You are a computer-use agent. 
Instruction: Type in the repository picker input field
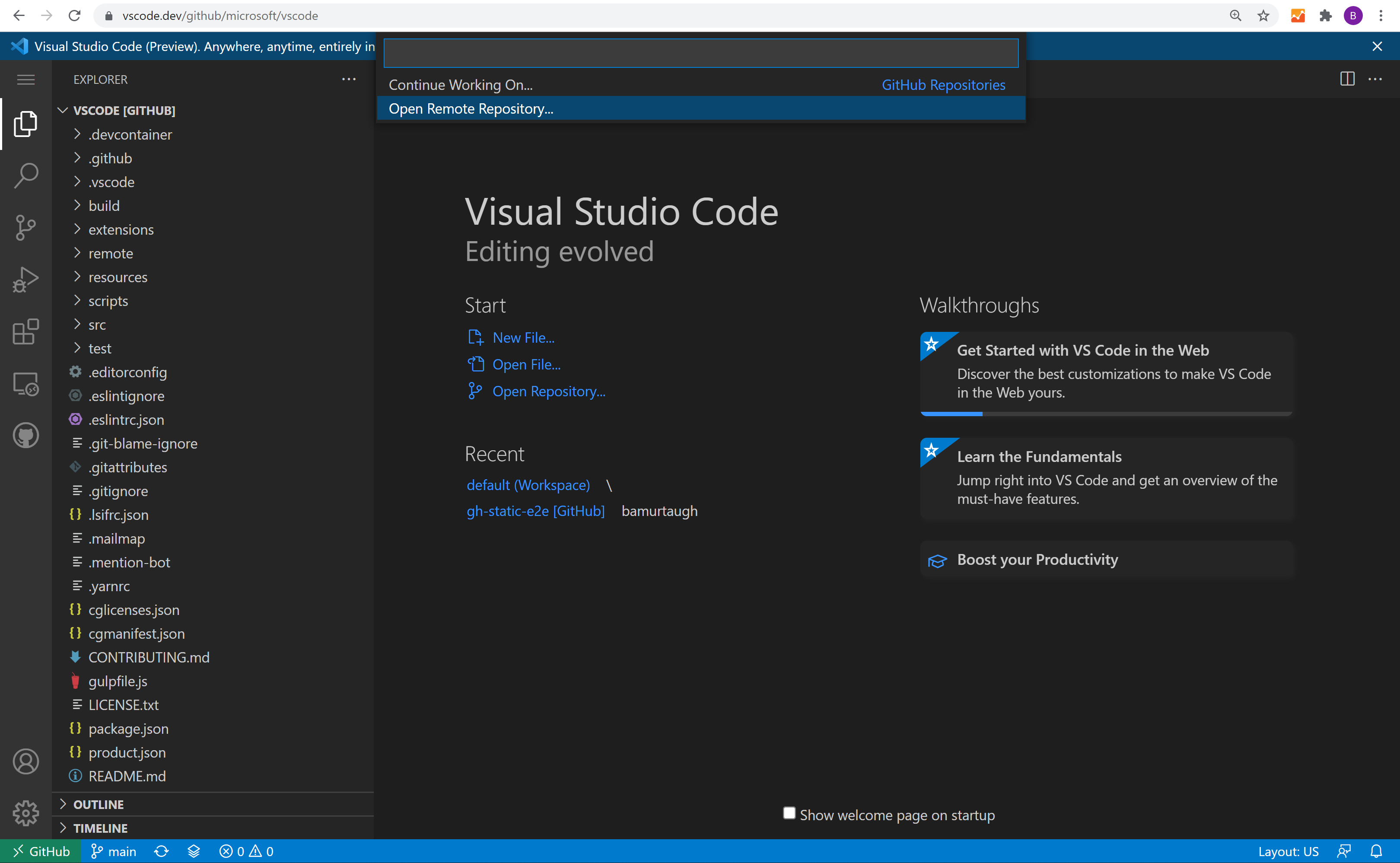tap(700, 53)
